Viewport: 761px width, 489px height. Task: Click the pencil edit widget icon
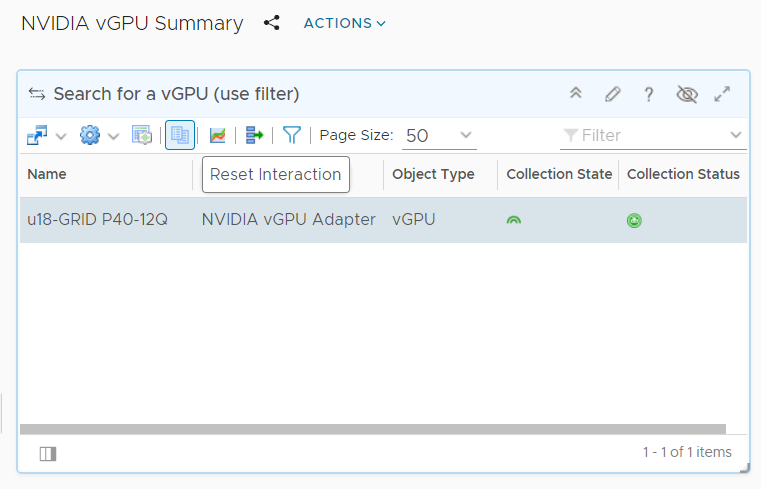[613, 94]
